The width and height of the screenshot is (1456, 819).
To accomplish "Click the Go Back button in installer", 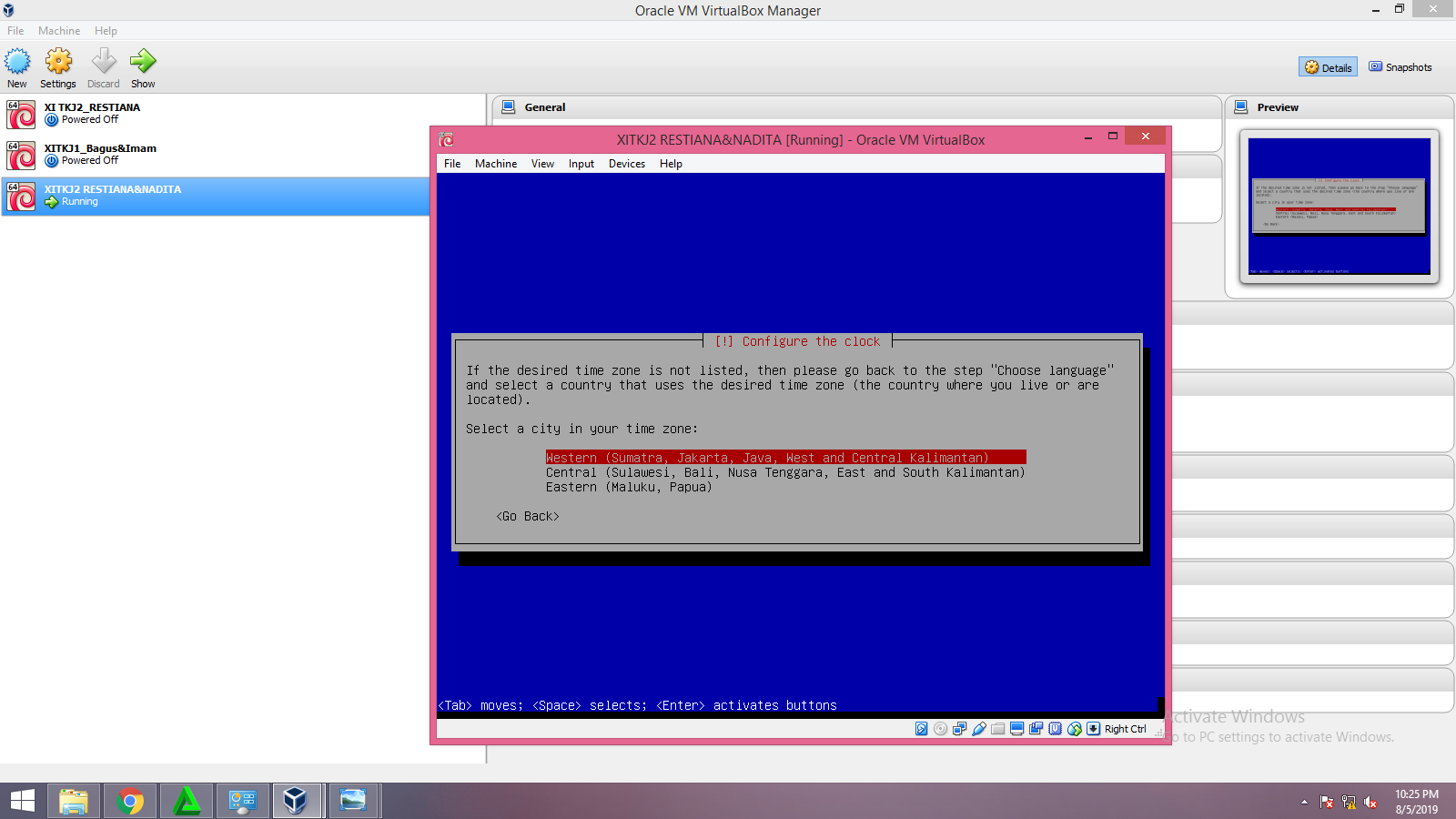I will (528, 516).
